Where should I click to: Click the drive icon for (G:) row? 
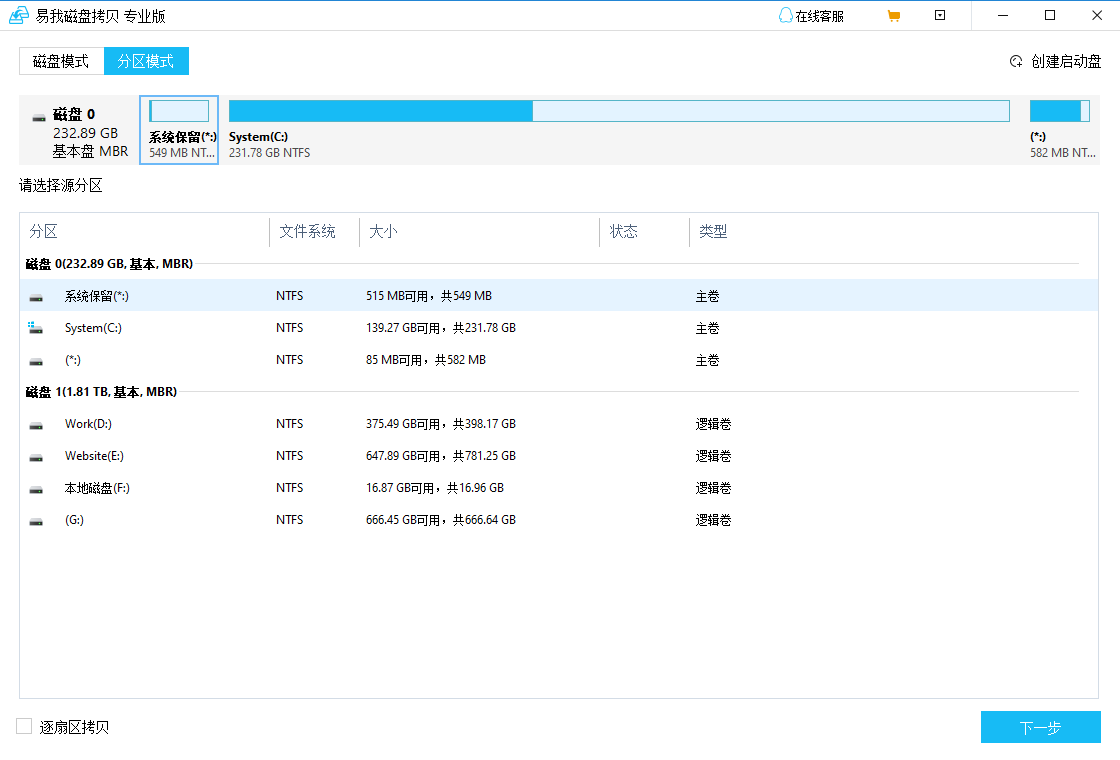36,521
